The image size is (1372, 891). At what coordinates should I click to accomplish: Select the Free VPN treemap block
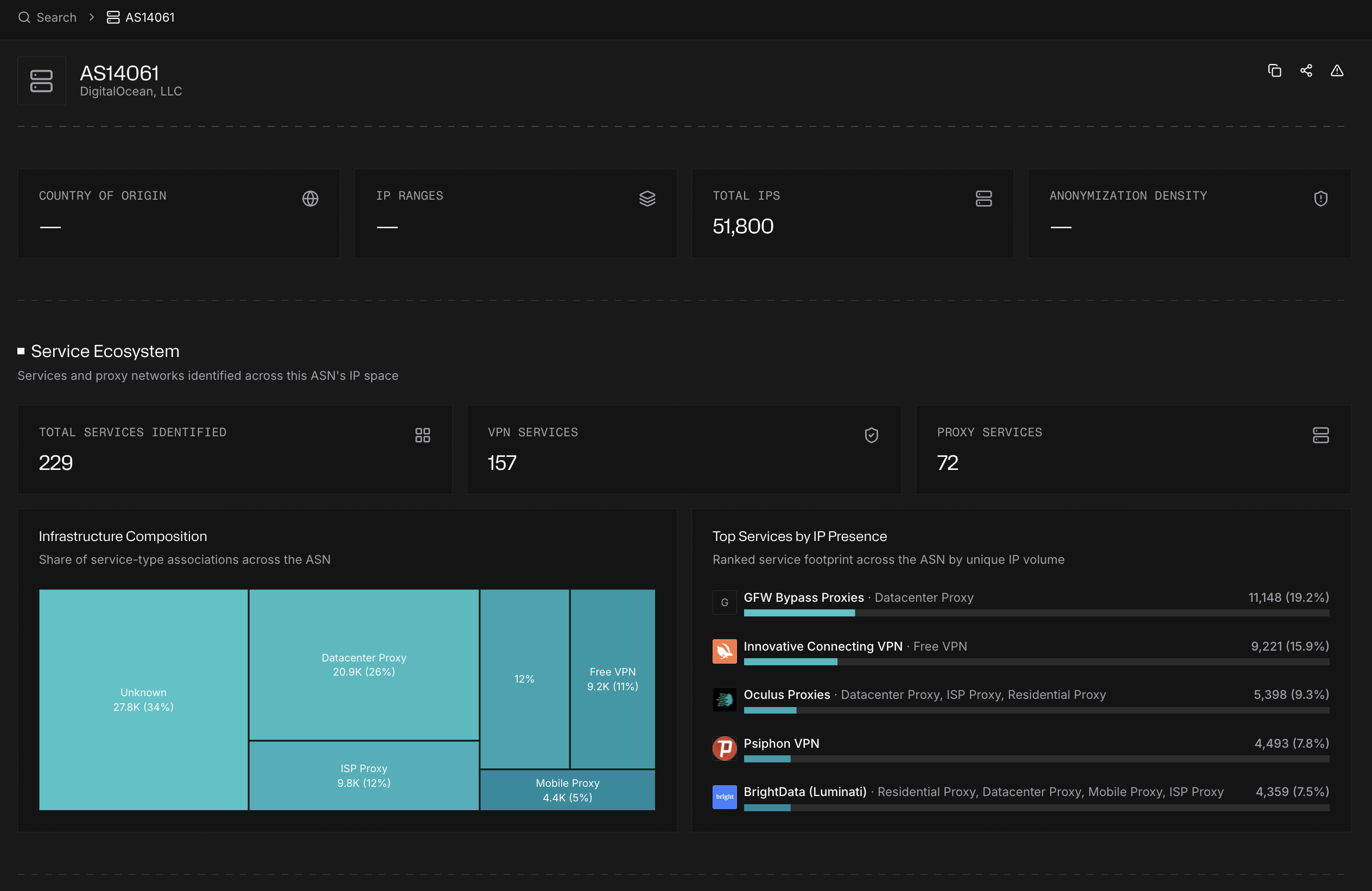tap(613, 678)
